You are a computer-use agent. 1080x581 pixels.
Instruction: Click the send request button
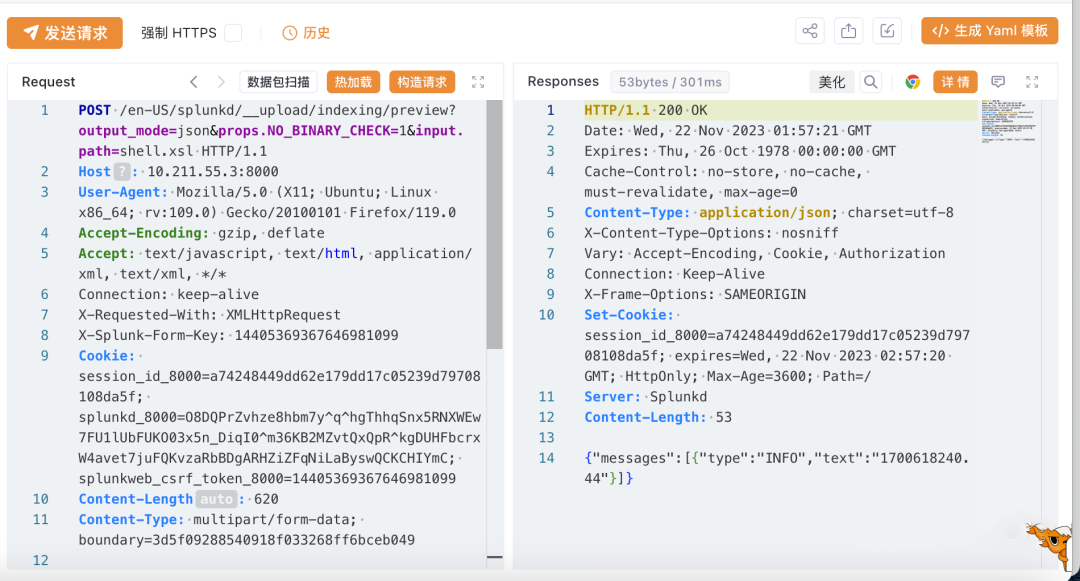coord(65,33)
